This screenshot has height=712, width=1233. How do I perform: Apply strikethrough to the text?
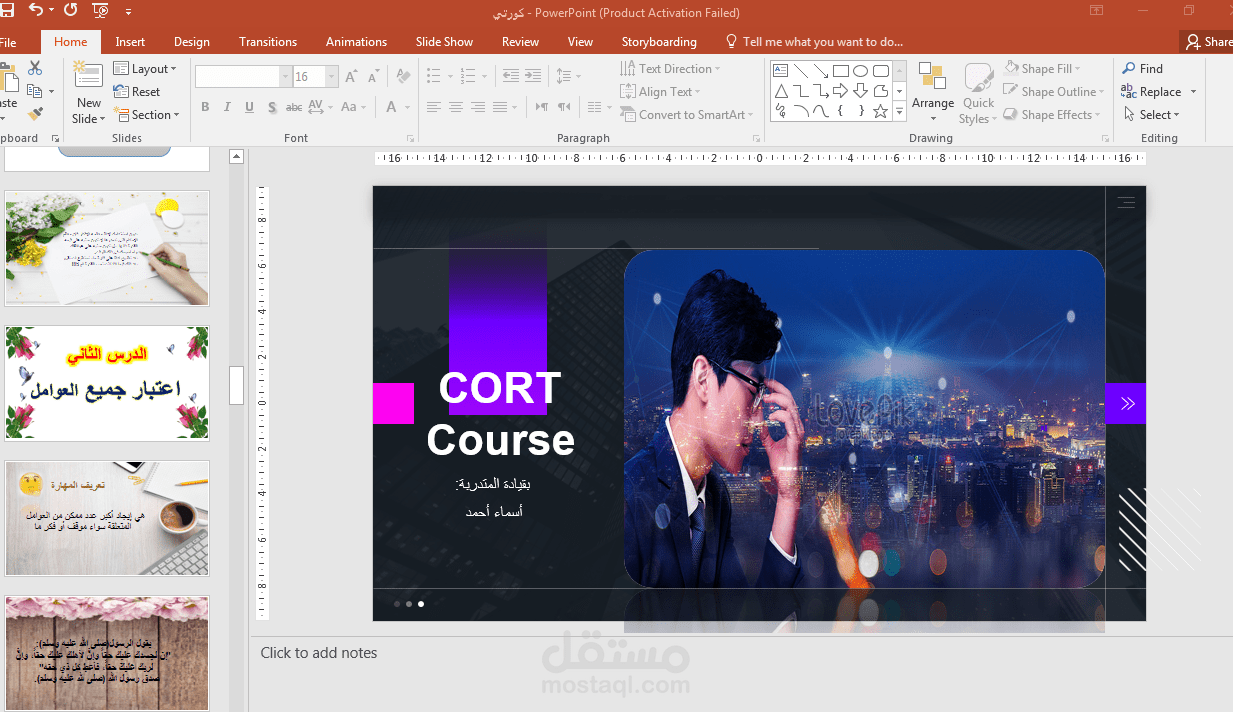[x=293, y=107]
